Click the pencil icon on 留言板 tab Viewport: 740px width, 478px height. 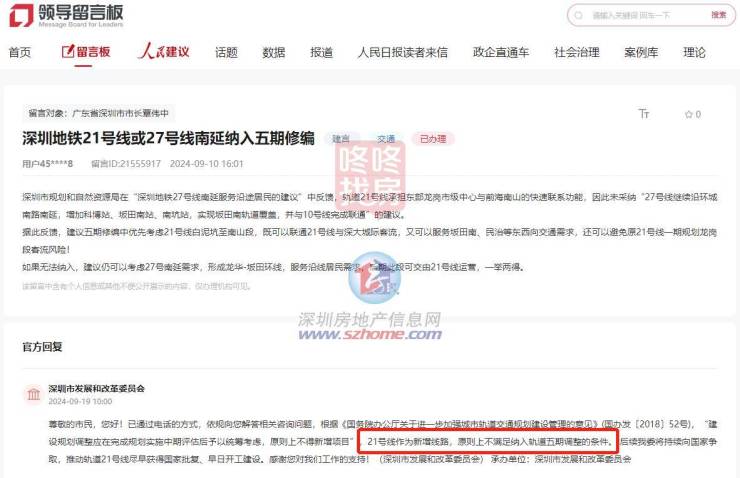[68, 51]
